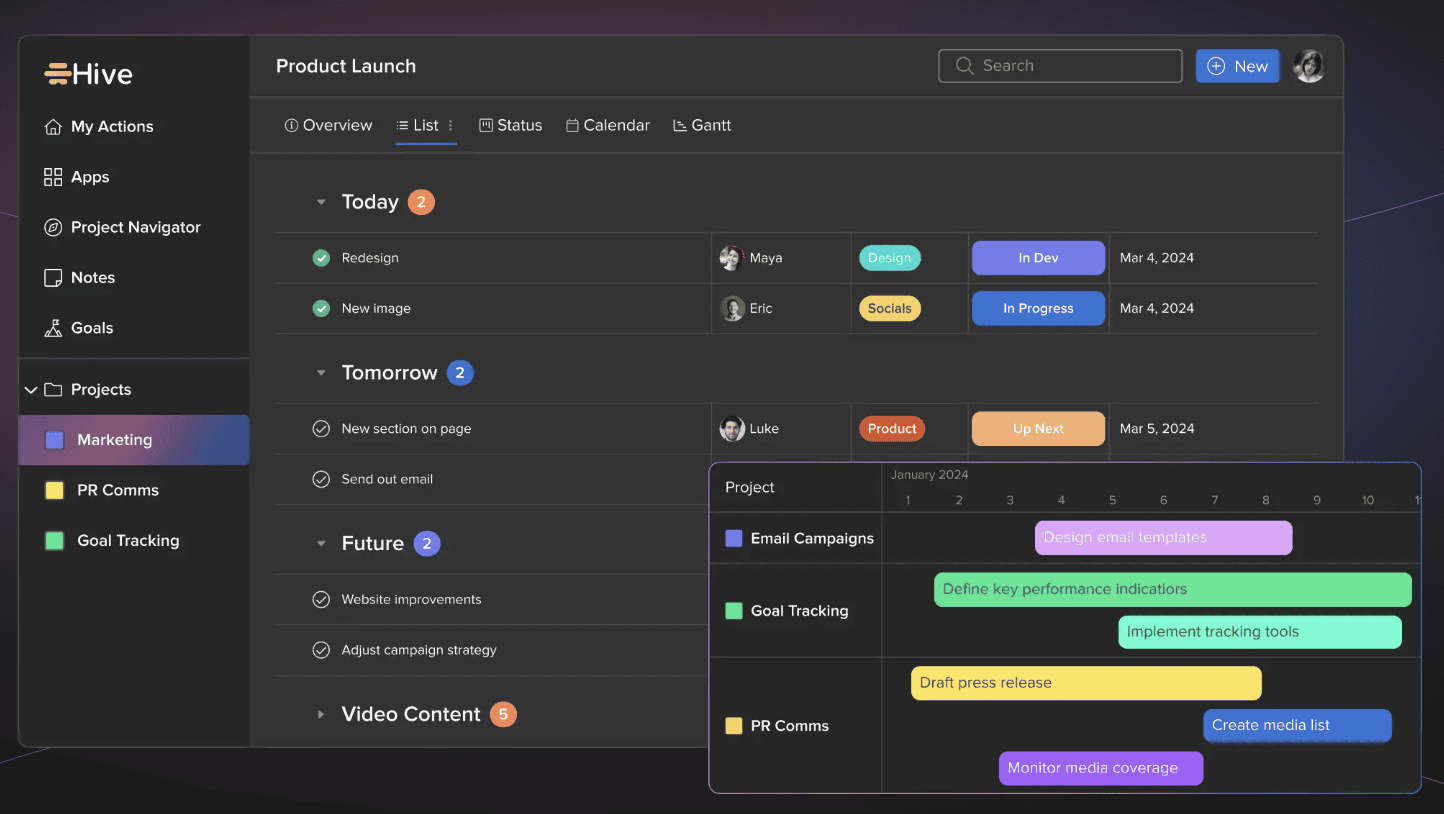Open the Calendar tab
Viewport: 1444px width, 814px height.
coord(608,126)
